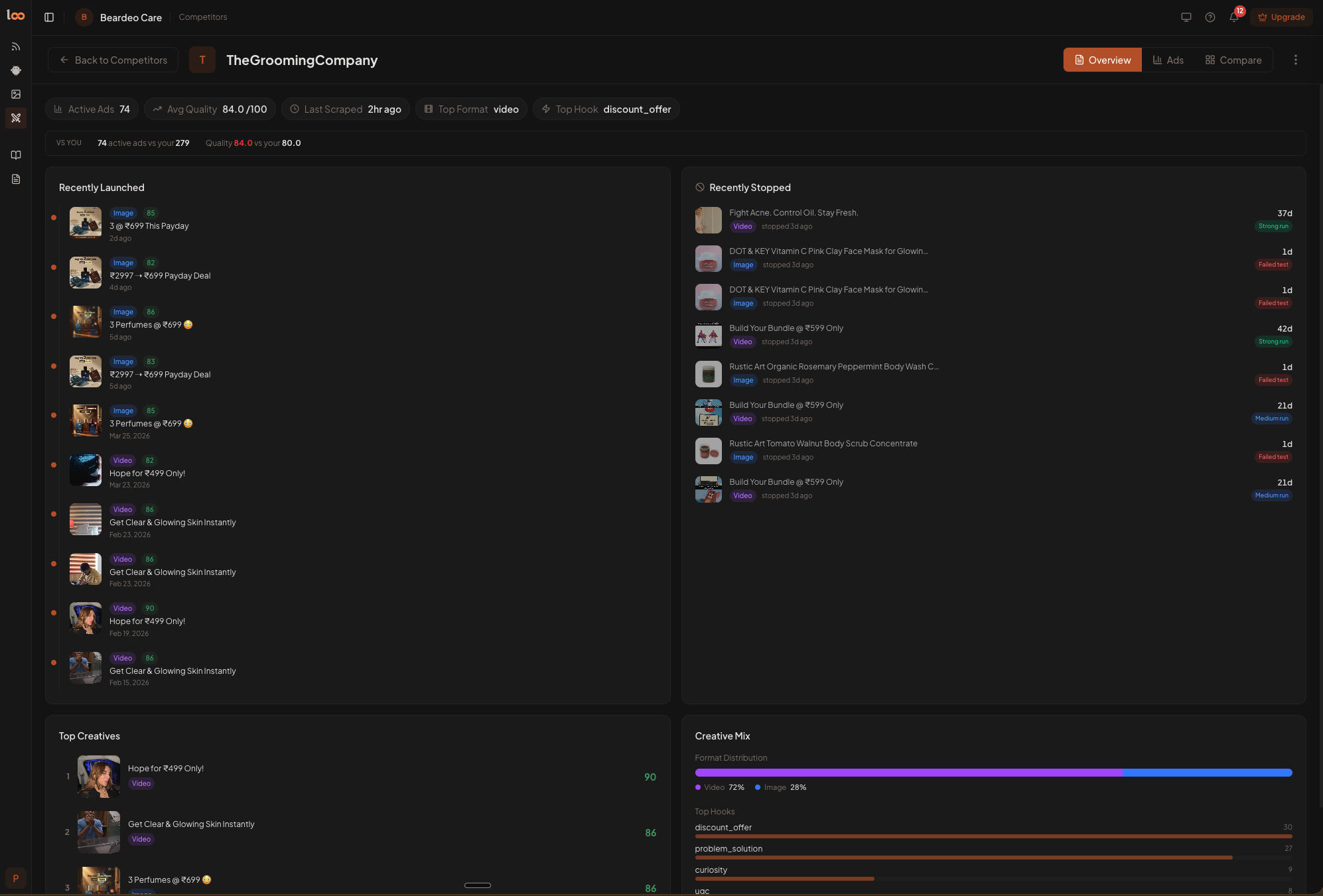Click the Upgrade button
Viewport: 1323px width, 896px height.
click(1281, 17)
